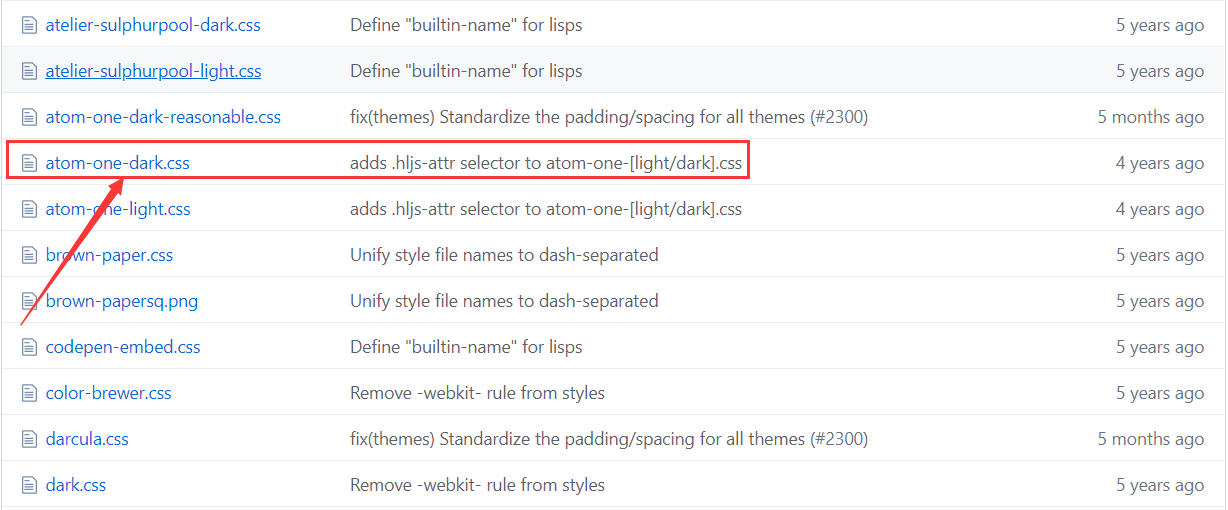The height and width of the screenshot is (510, 1228).
Task: Click file icon beside brown-paper.css
Action: point(28,255)
